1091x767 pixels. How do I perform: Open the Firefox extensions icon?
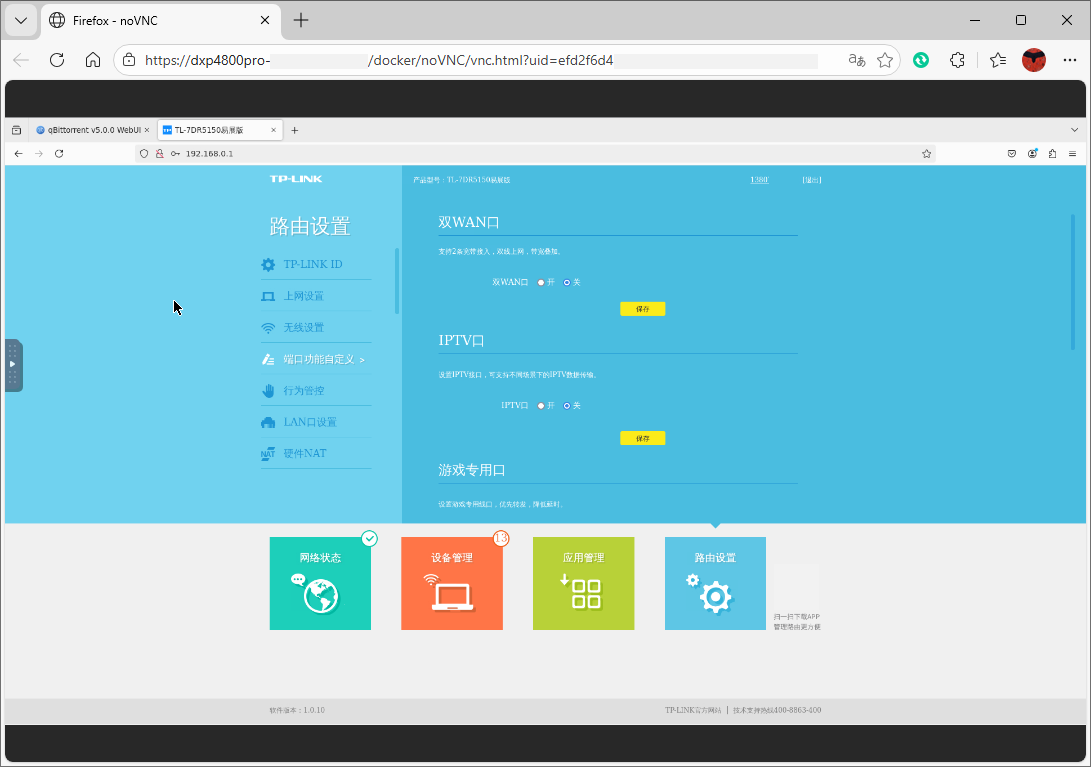point(1053,154)
